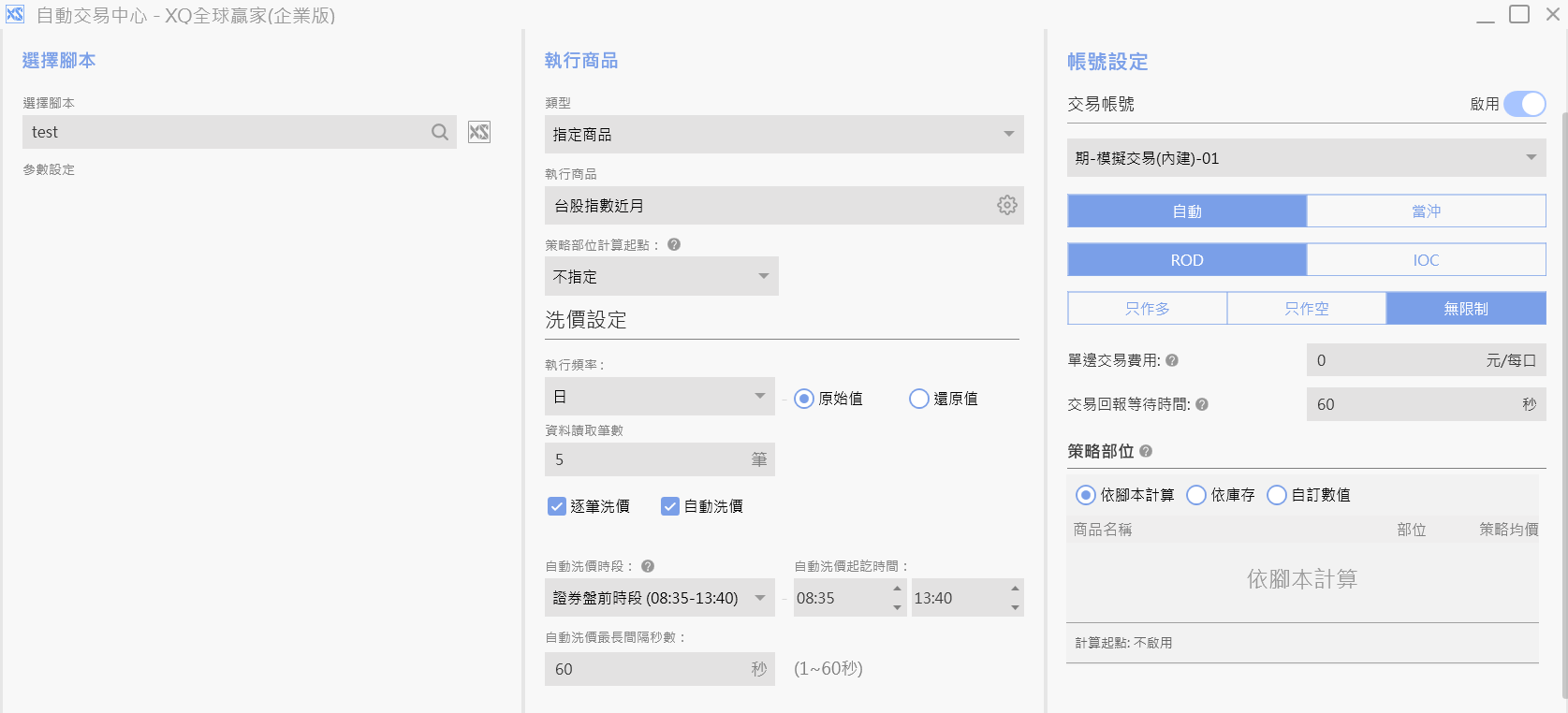Show help for 單邊交易費用
This screenshot has width=1568, height=713.
point(1172,360)
